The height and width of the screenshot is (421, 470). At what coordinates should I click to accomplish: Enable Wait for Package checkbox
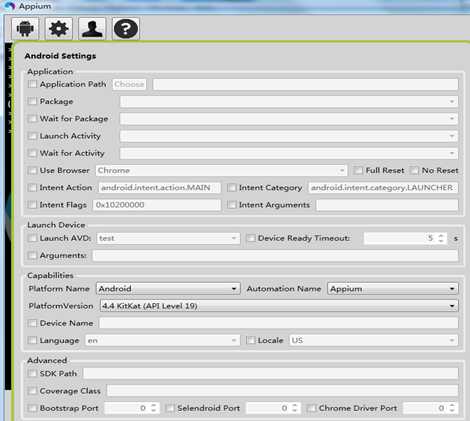pyautogui.click(x=32, y=118)
